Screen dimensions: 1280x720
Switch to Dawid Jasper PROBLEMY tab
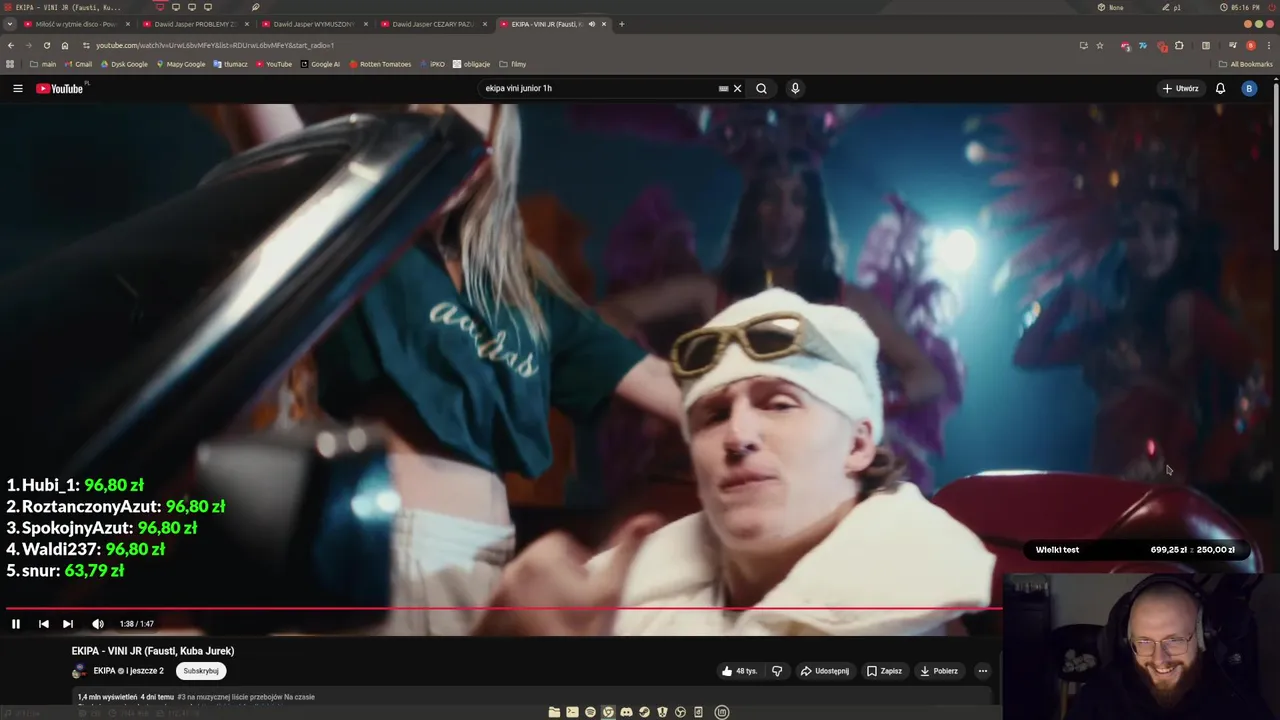(x=195, y=24)
